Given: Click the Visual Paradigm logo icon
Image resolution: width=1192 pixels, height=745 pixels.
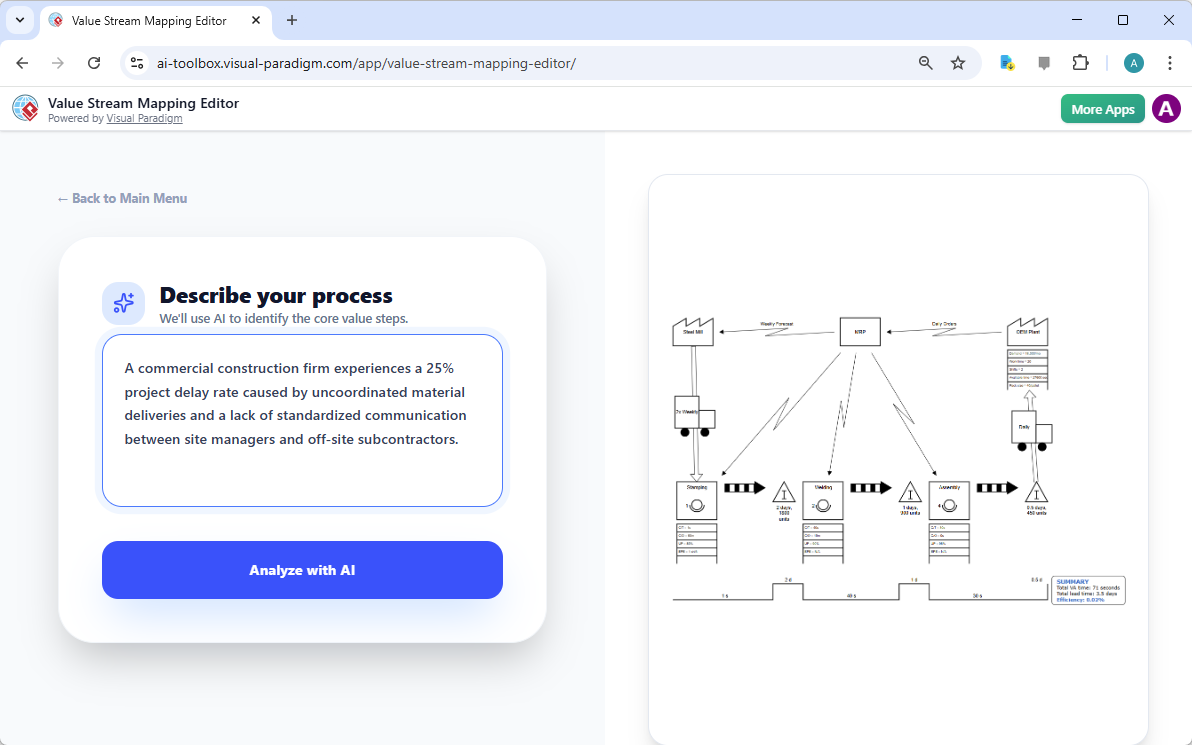Looking at the screenshot, I should (25, 108).
